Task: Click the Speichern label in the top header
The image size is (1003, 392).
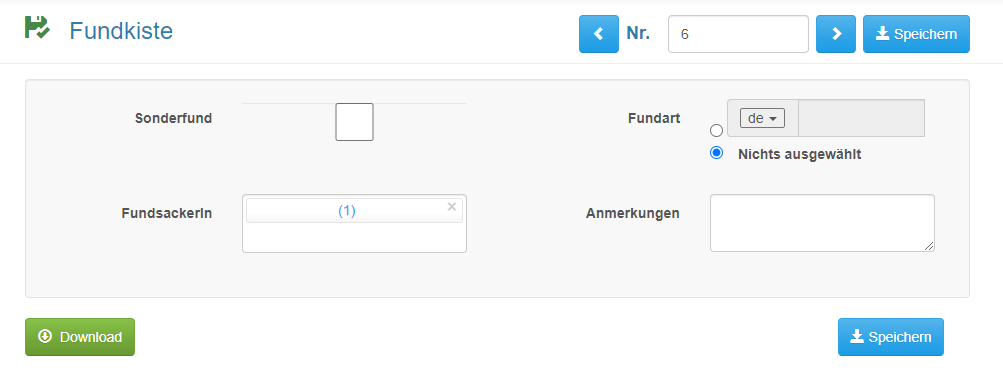Action: (925, 35)
